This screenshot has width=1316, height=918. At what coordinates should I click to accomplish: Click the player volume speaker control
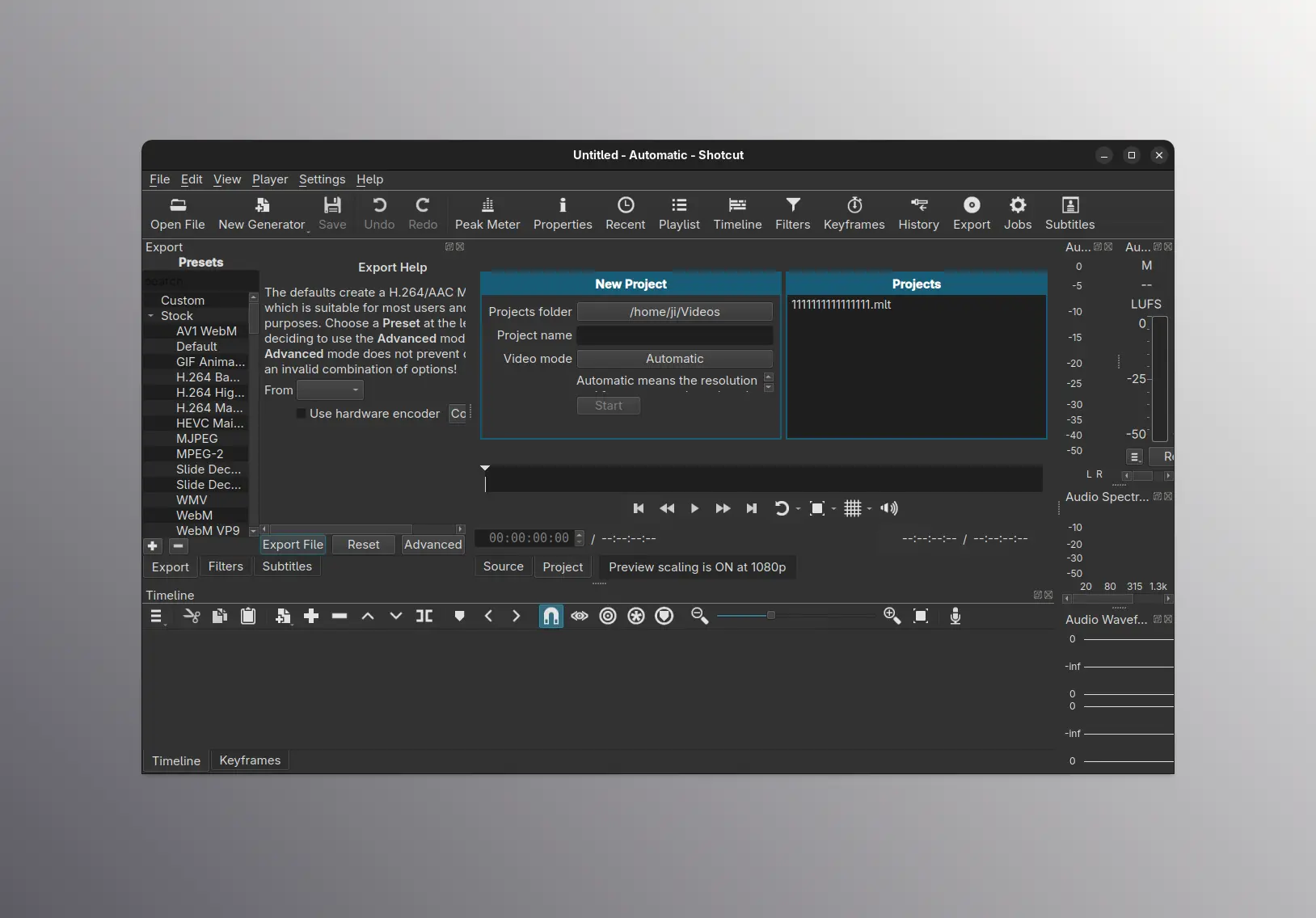tap(889, 508)
